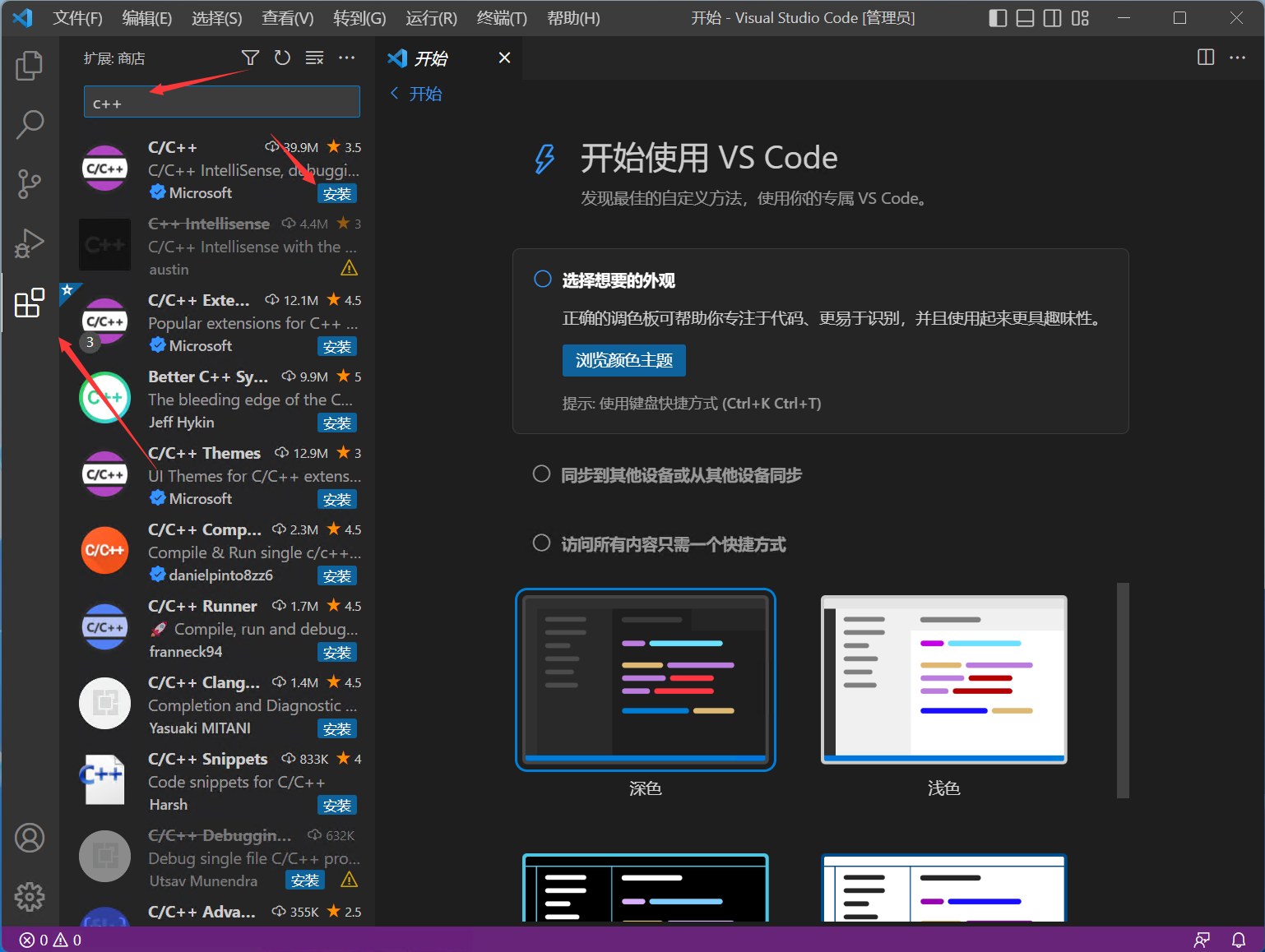Install the C/C++ Microsoft extension
Viewport: 1265px width, 952px height.
tap(337, 194)
